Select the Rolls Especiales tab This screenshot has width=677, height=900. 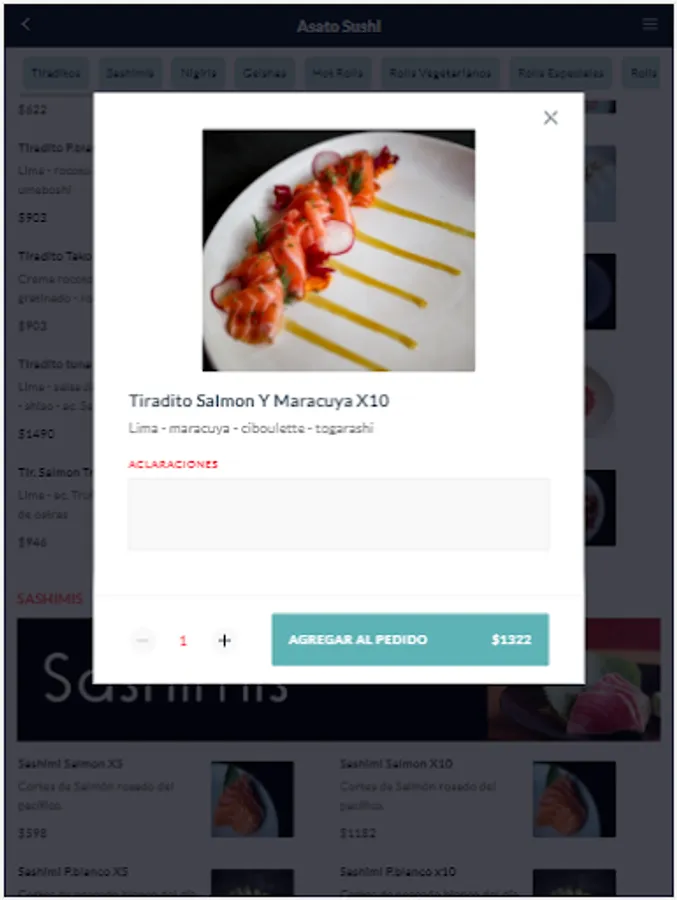point(560,73)
